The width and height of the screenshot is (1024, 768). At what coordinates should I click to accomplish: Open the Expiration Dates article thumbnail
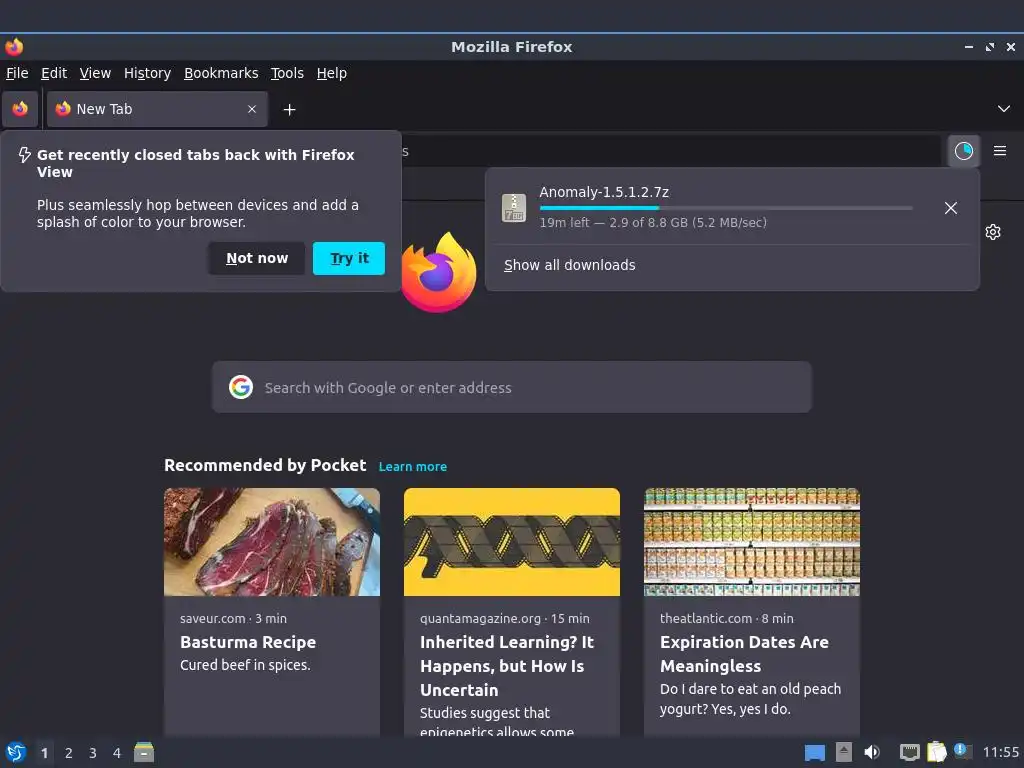752,541
